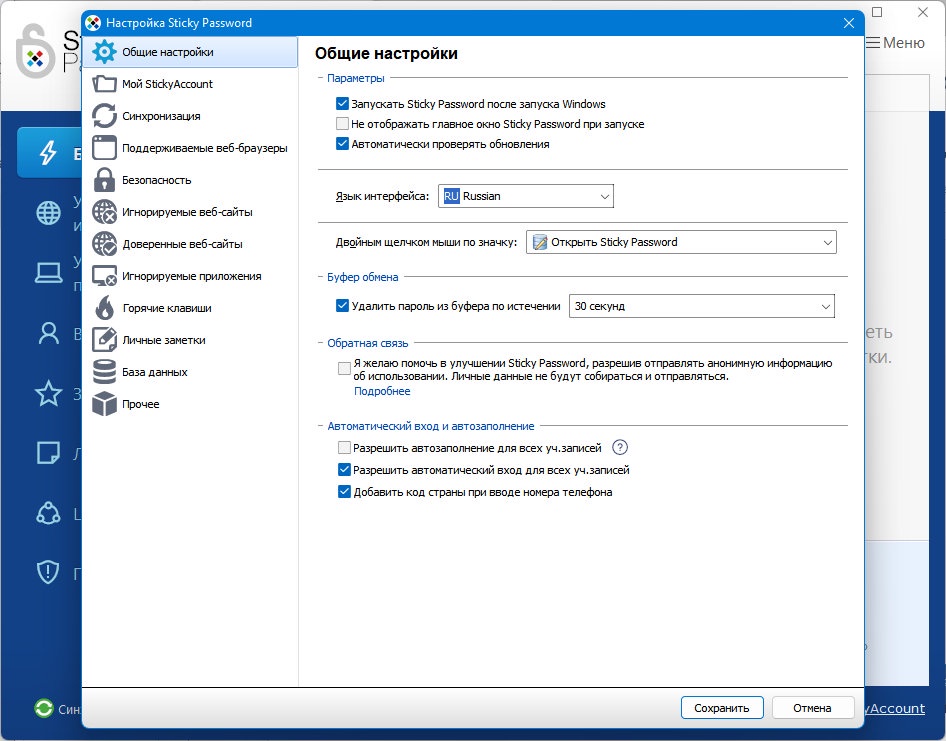Screen dimensions: 946x741
Task: Uncheck clearing password from clipboard
Action: pyautogui.click(x=340, y=305)
